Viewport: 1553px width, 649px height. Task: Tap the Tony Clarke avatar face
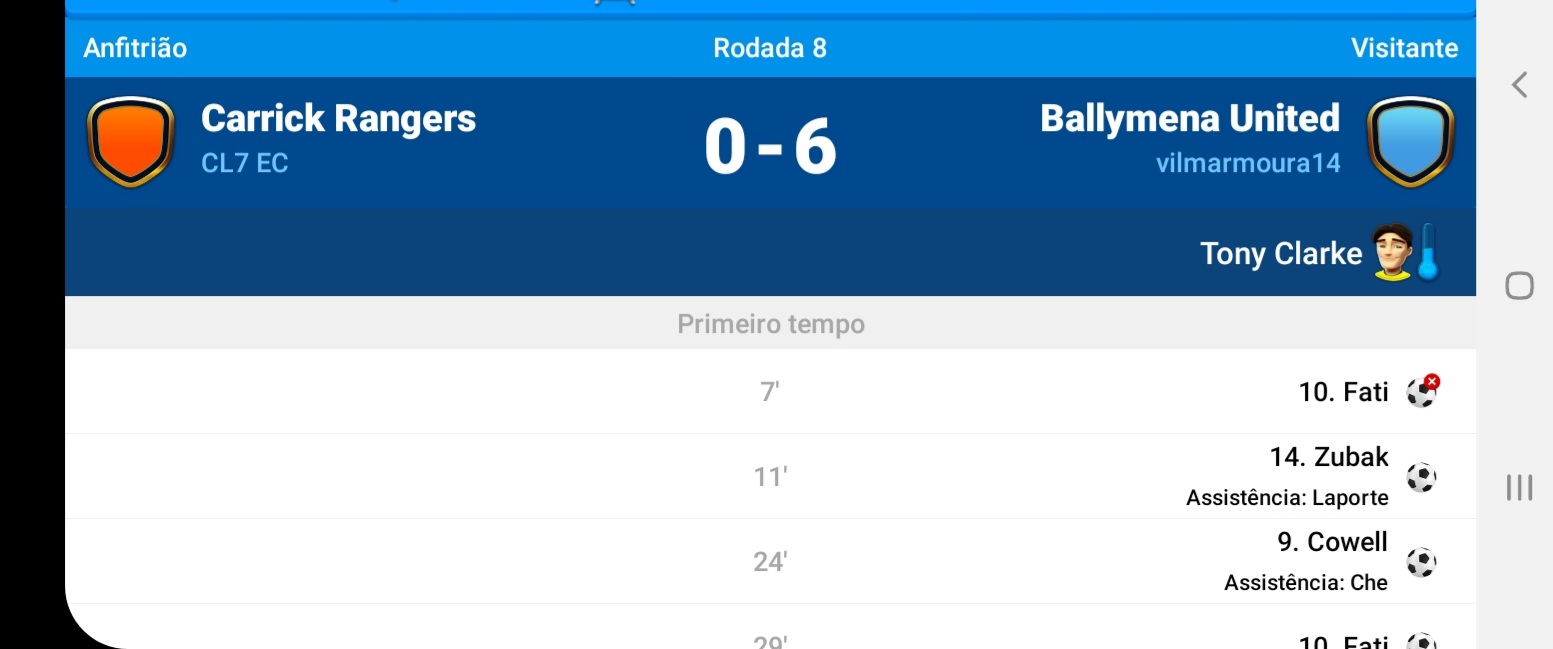(1391, 252)
